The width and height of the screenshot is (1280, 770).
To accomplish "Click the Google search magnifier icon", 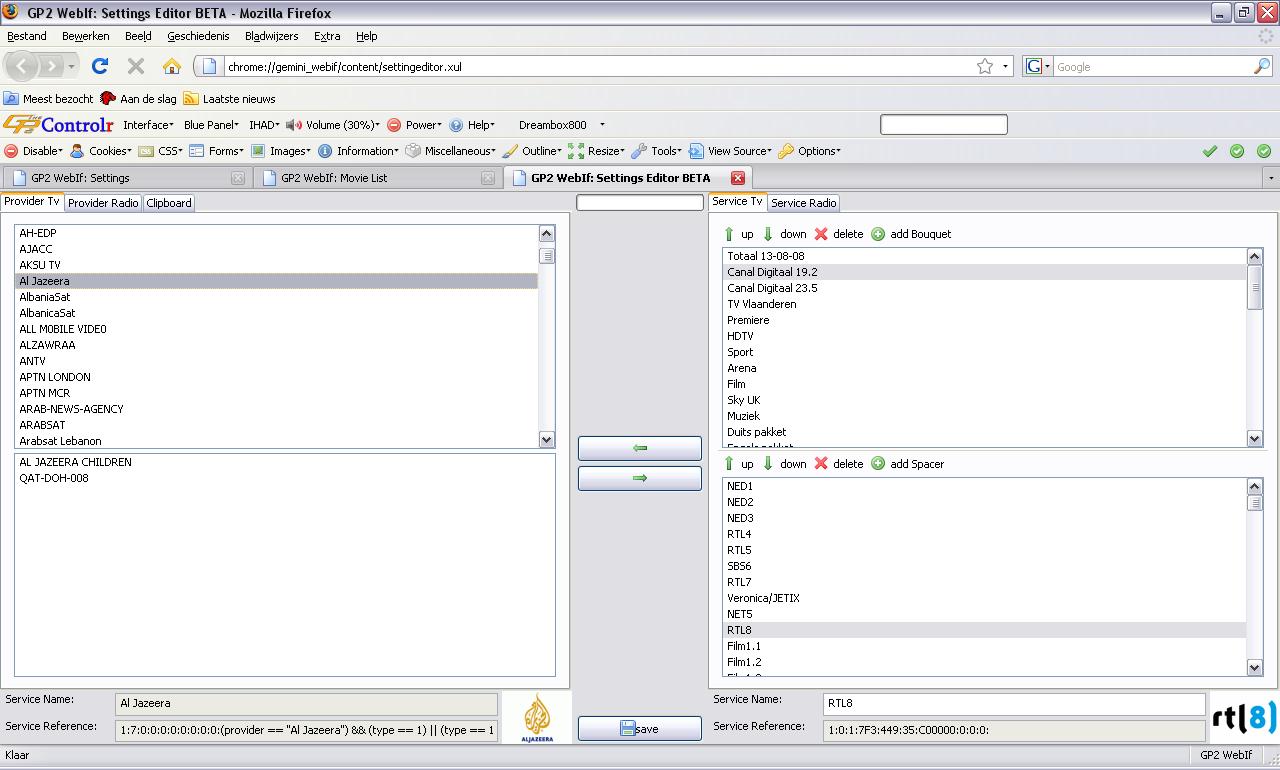I will click(1262, 66).
